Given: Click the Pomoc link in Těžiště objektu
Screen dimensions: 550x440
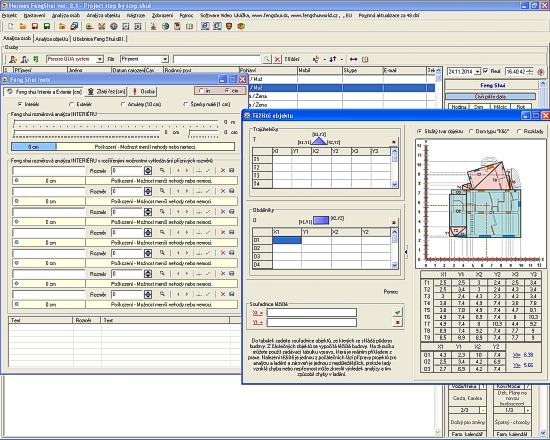Looking at the screenshot, I should [391, 292].
